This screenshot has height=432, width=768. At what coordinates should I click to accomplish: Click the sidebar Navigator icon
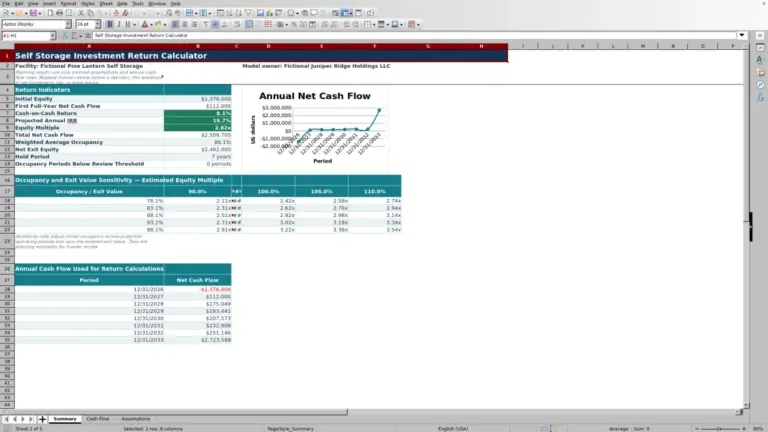click(x=760, y=85)
